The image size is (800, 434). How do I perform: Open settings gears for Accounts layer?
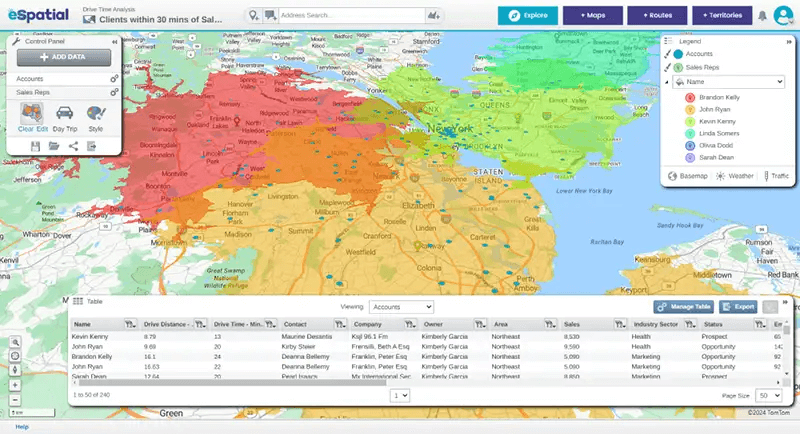pos(114,77)
